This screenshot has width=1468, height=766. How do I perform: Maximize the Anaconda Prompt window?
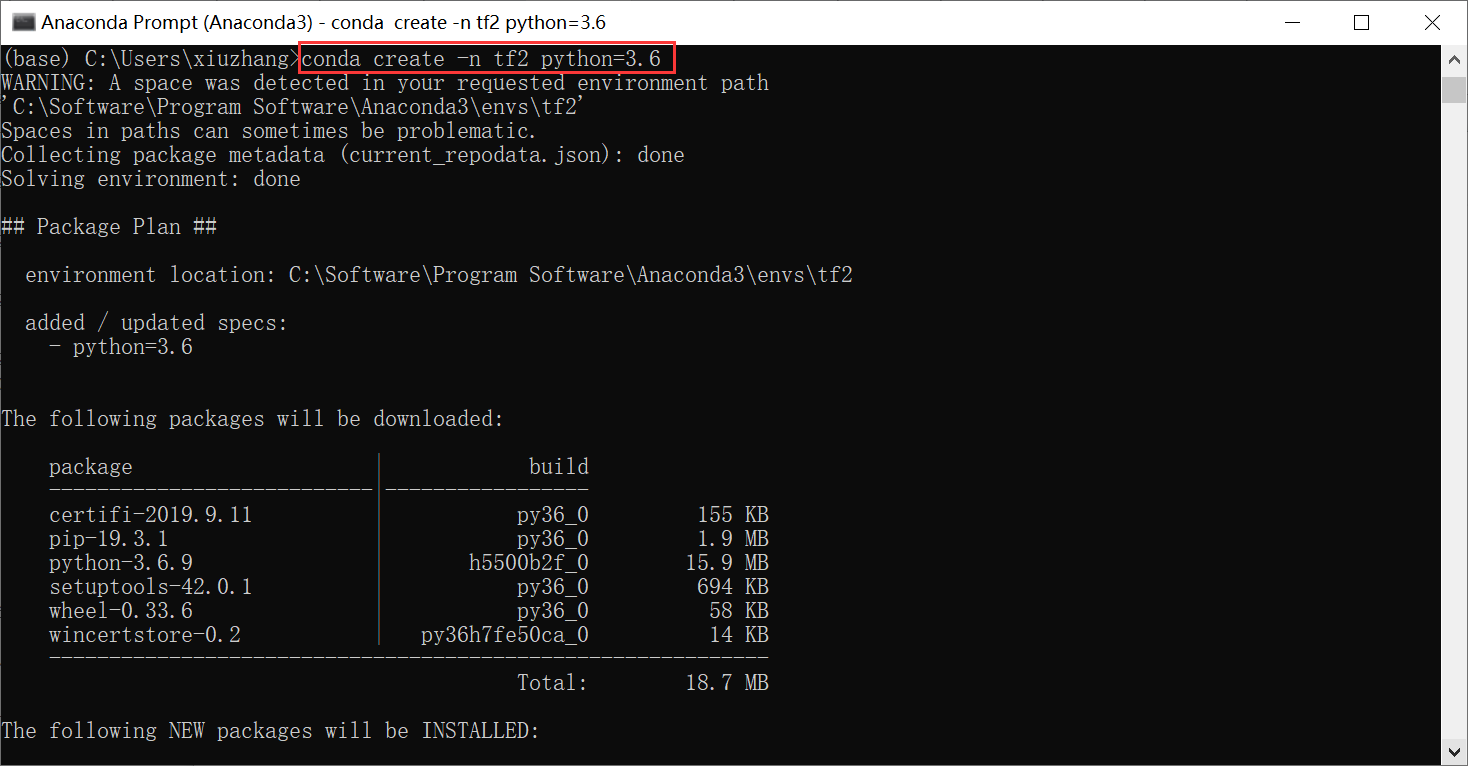[1361, 22]
